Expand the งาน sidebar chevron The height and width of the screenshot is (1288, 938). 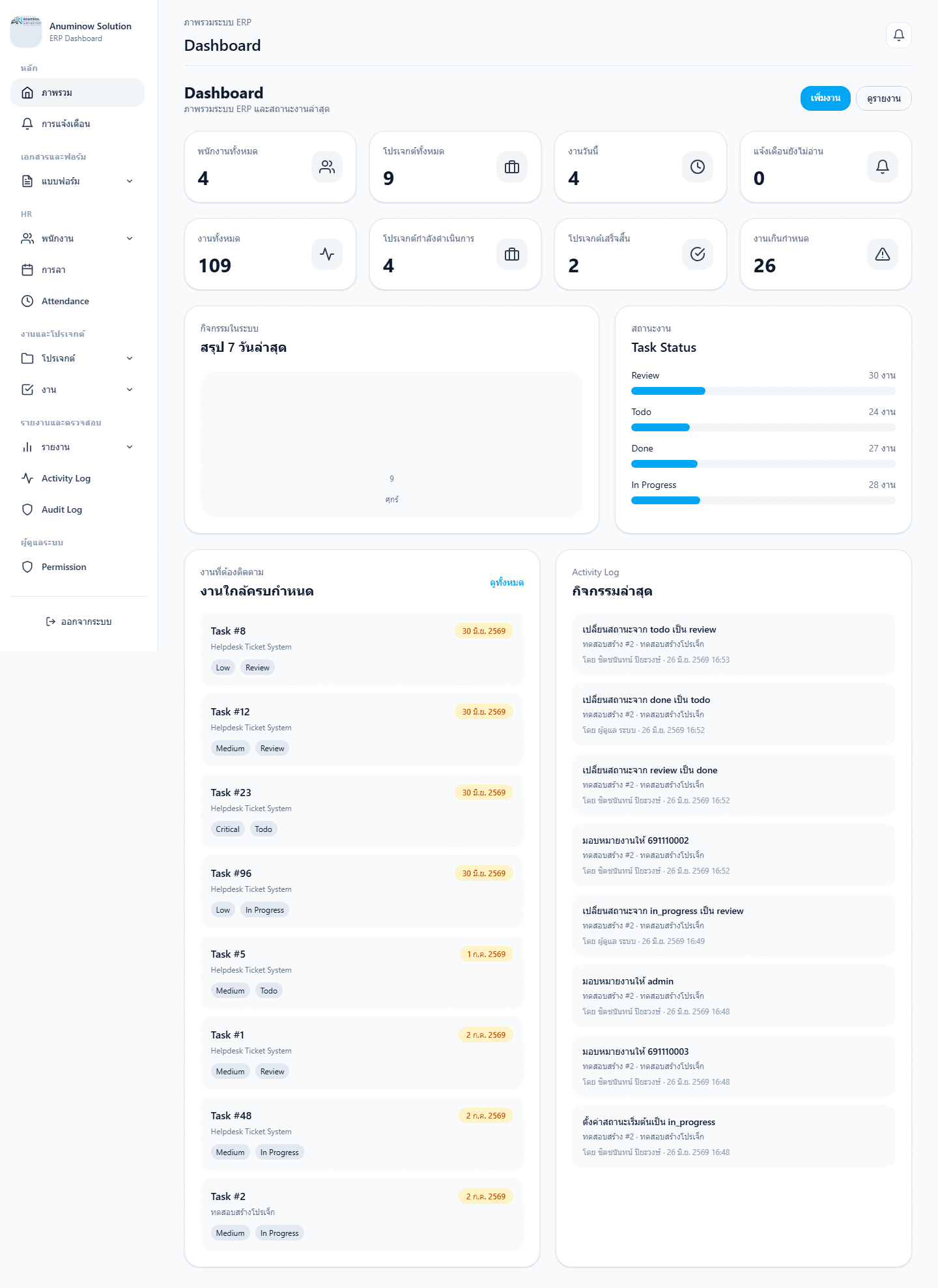(130, 390)
